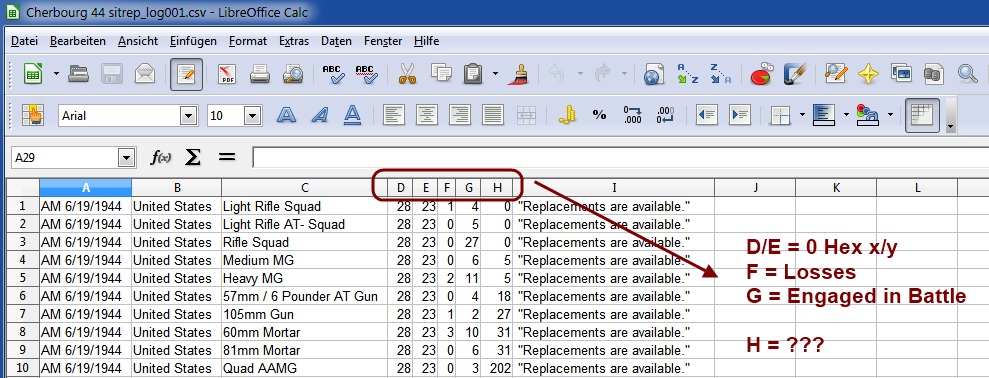This screenshot has width=989, height=378.
Task: Apply currency number format
Action: 568,115
